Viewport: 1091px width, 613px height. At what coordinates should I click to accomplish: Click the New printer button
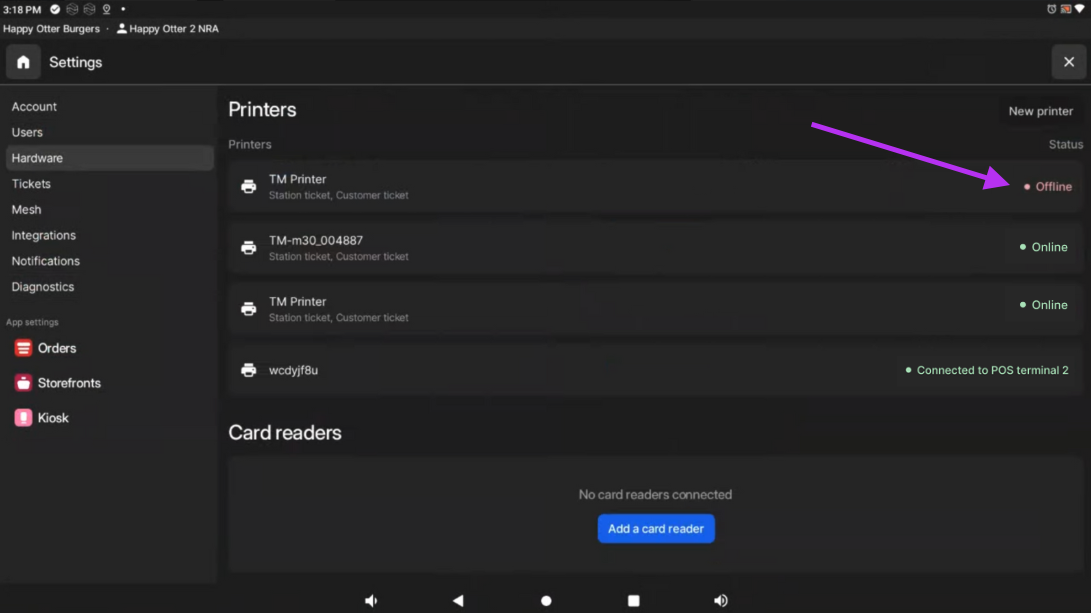tap(1040, 111)
